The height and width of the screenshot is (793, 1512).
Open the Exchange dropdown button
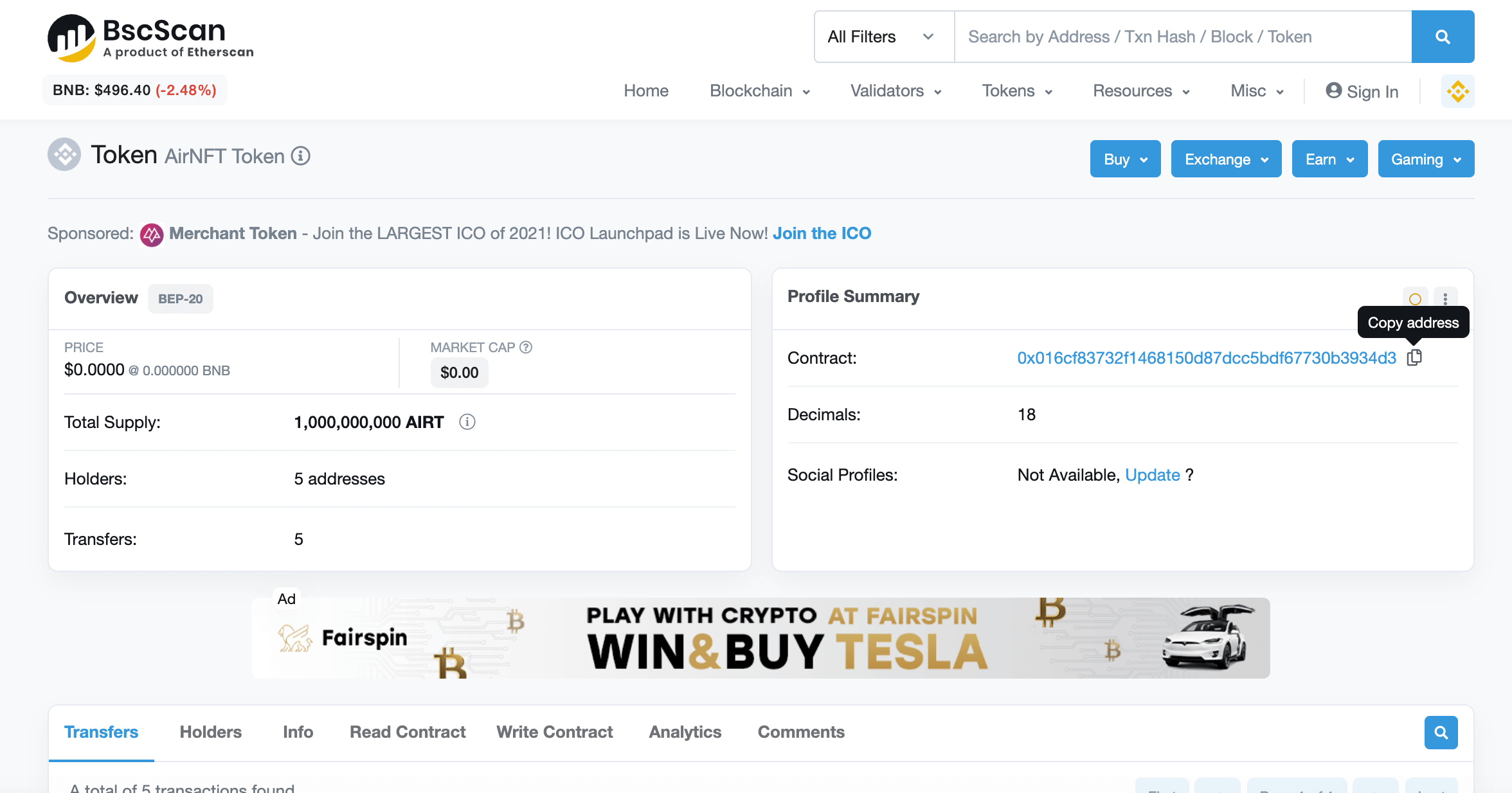[1226, 159]
